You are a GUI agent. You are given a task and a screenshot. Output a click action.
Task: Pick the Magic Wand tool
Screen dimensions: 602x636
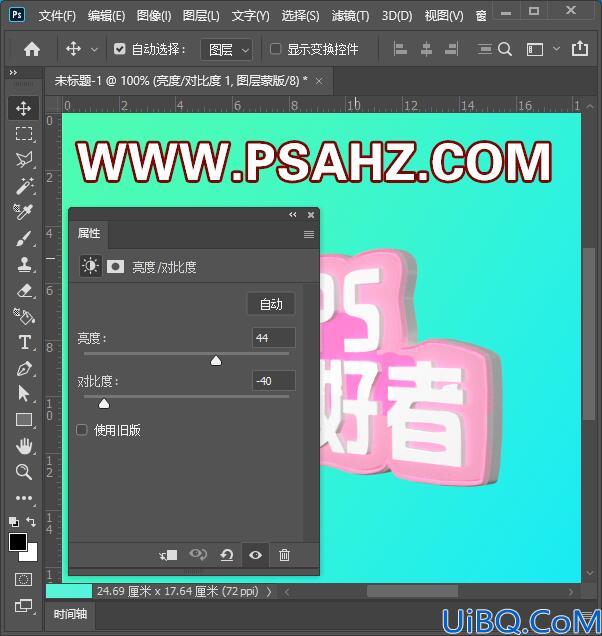point(24,186)
